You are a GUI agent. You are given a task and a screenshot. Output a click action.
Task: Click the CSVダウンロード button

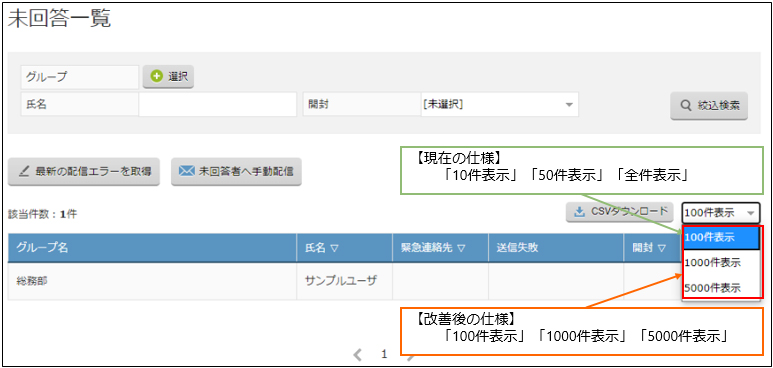coord(619,213)
